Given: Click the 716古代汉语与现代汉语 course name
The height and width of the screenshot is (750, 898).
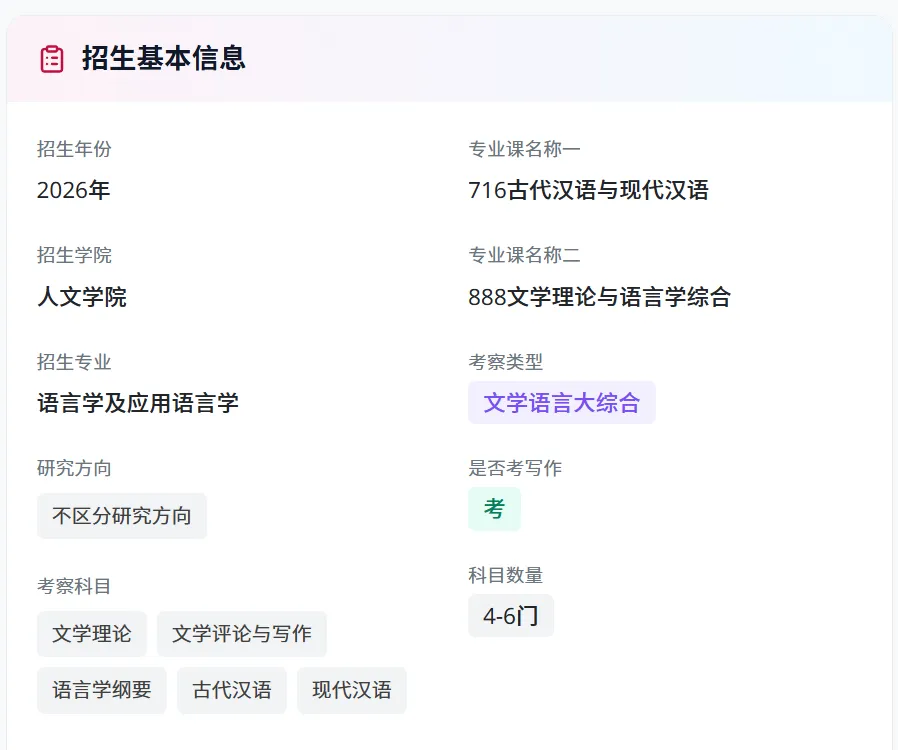Looking at the screenshot, I should pos(588,190).
